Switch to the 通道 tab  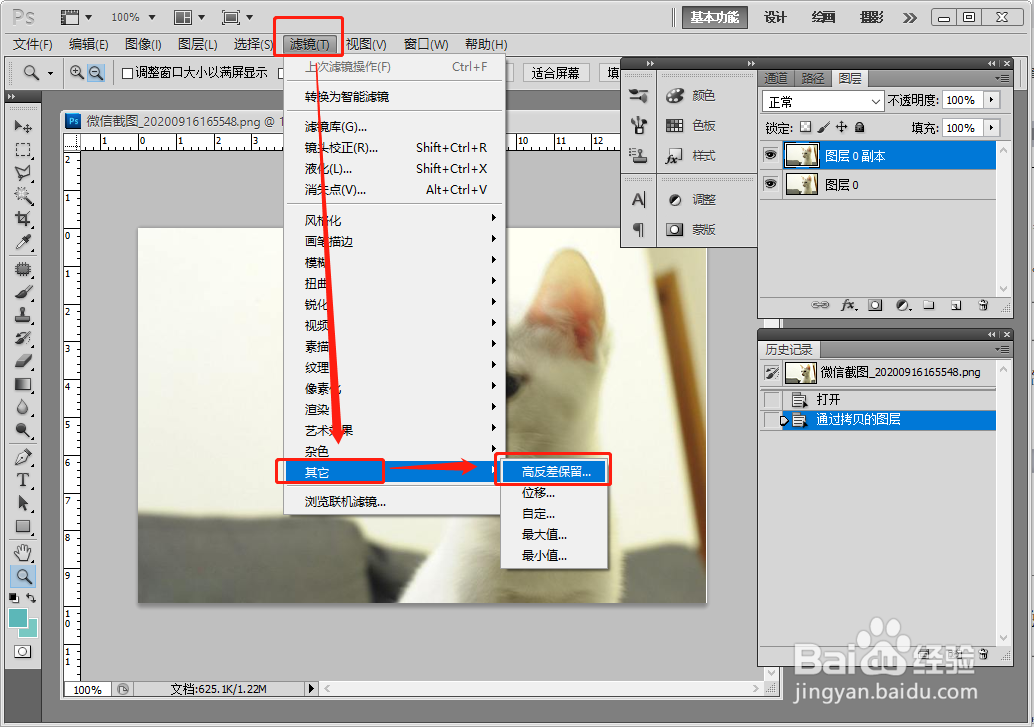pos(776,79)
